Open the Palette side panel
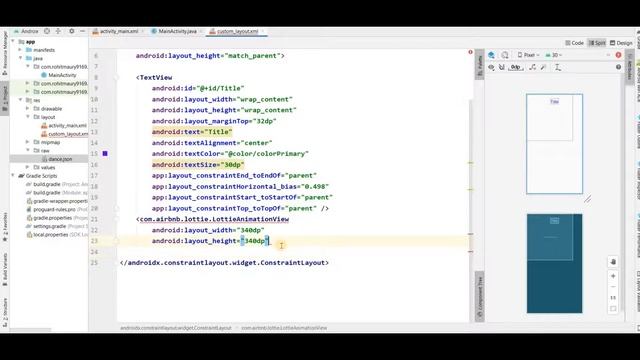640x360 pixels. coord(480,66)
